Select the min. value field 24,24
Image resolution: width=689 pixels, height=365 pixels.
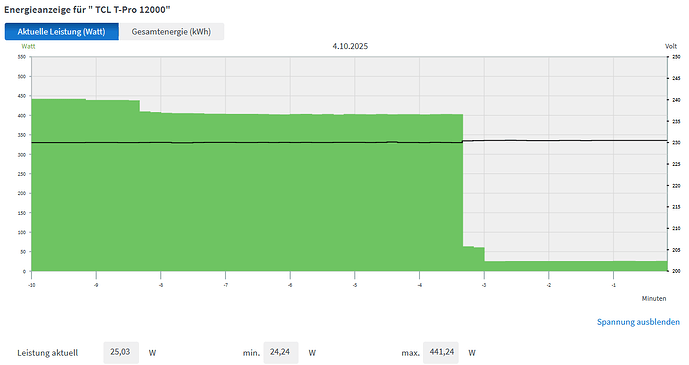coord(281,352)
